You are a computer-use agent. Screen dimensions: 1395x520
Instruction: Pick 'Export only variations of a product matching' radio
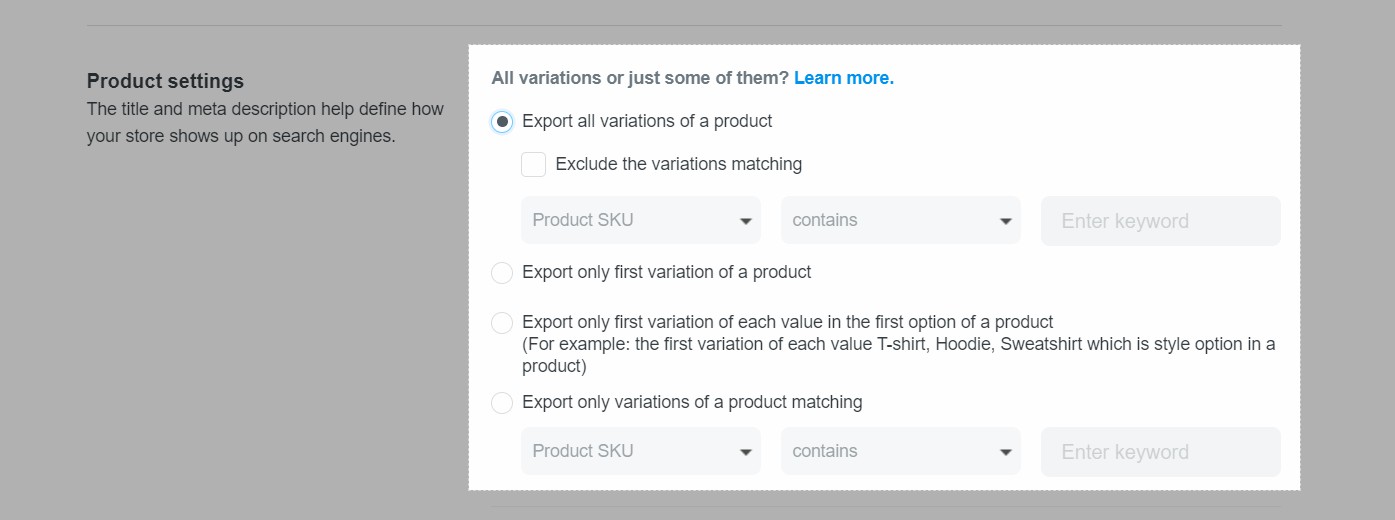click(502, 403)
